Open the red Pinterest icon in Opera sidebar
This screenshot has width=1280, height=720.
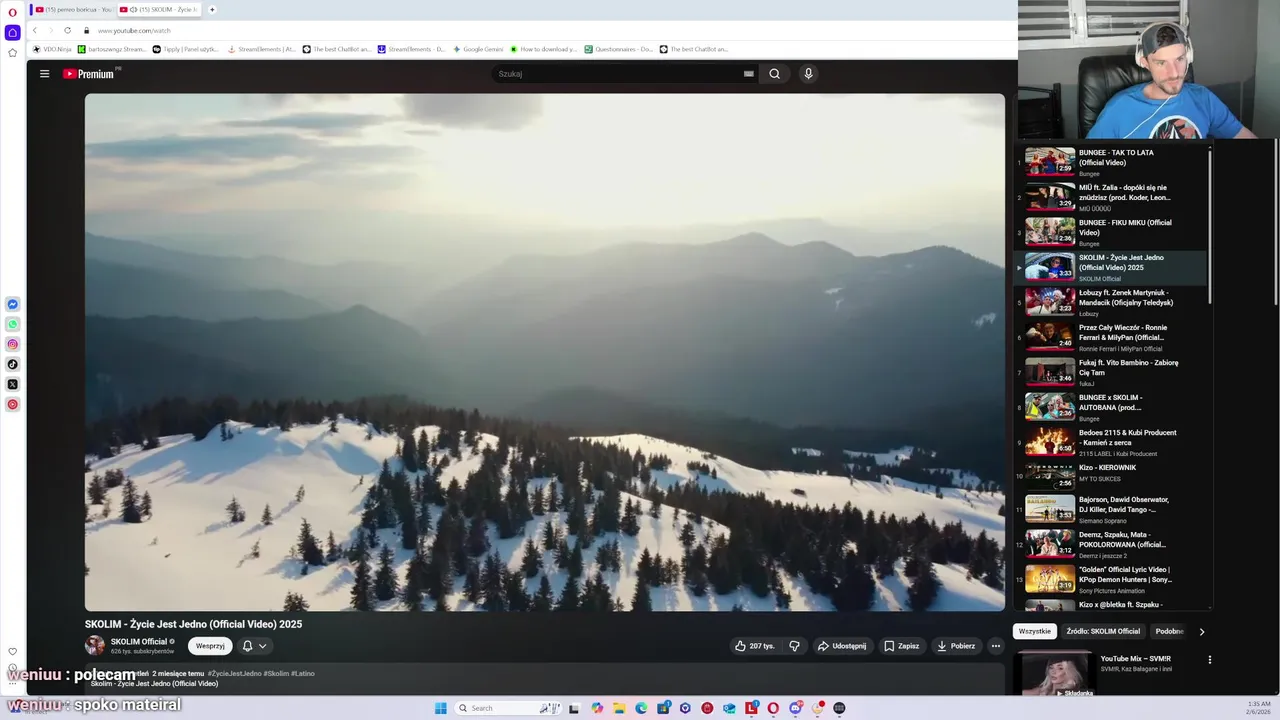[13, 404]
